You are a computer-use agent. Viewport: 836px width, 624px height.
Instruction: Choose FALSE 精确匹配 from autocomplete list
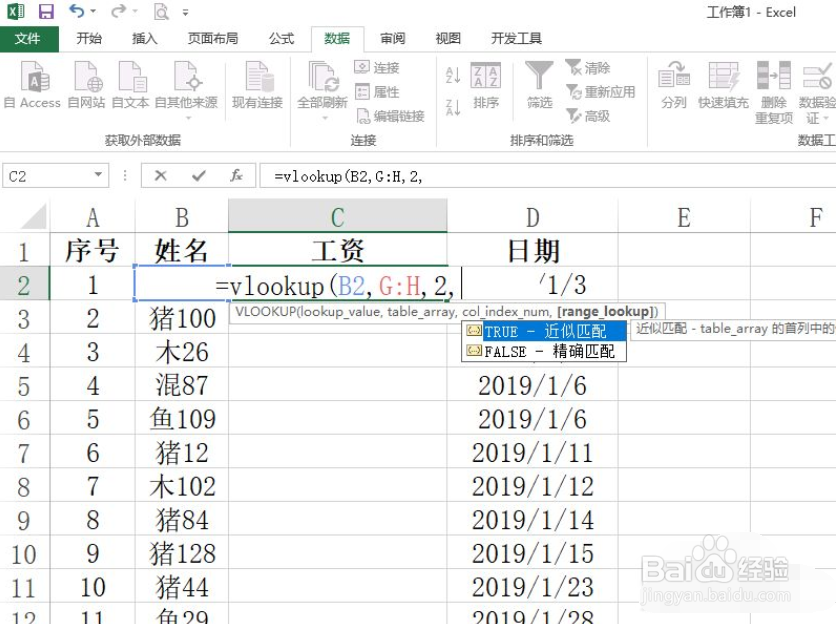click(544, 351)
